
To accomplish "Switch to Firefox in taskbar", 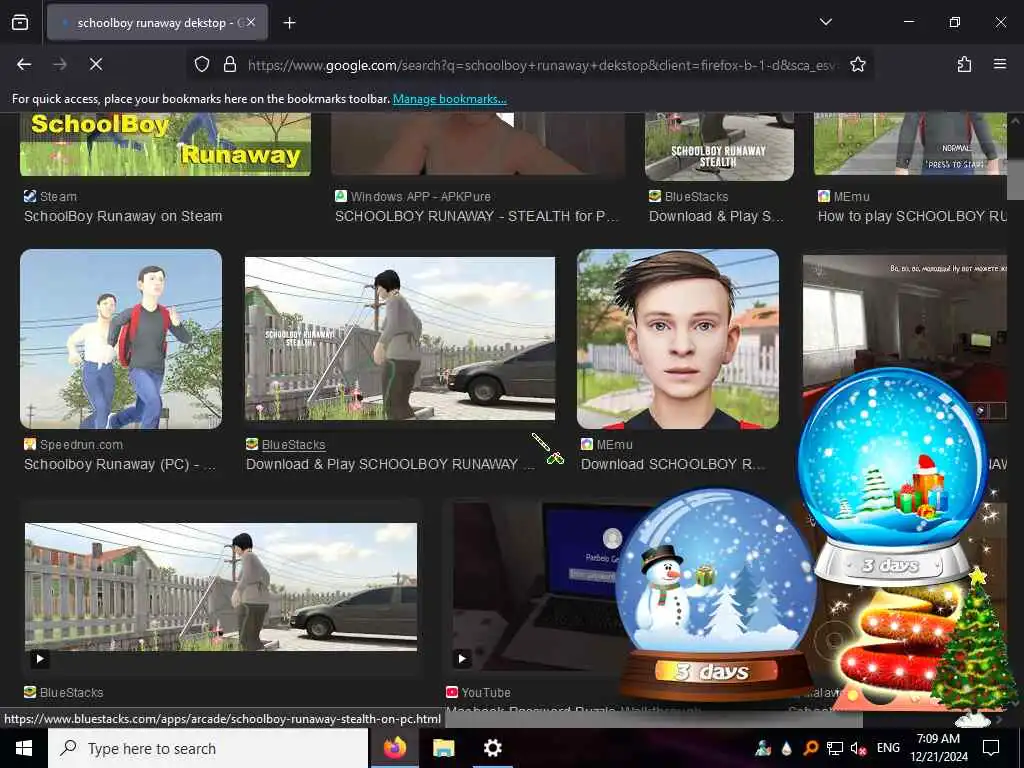I will point(394,748).
